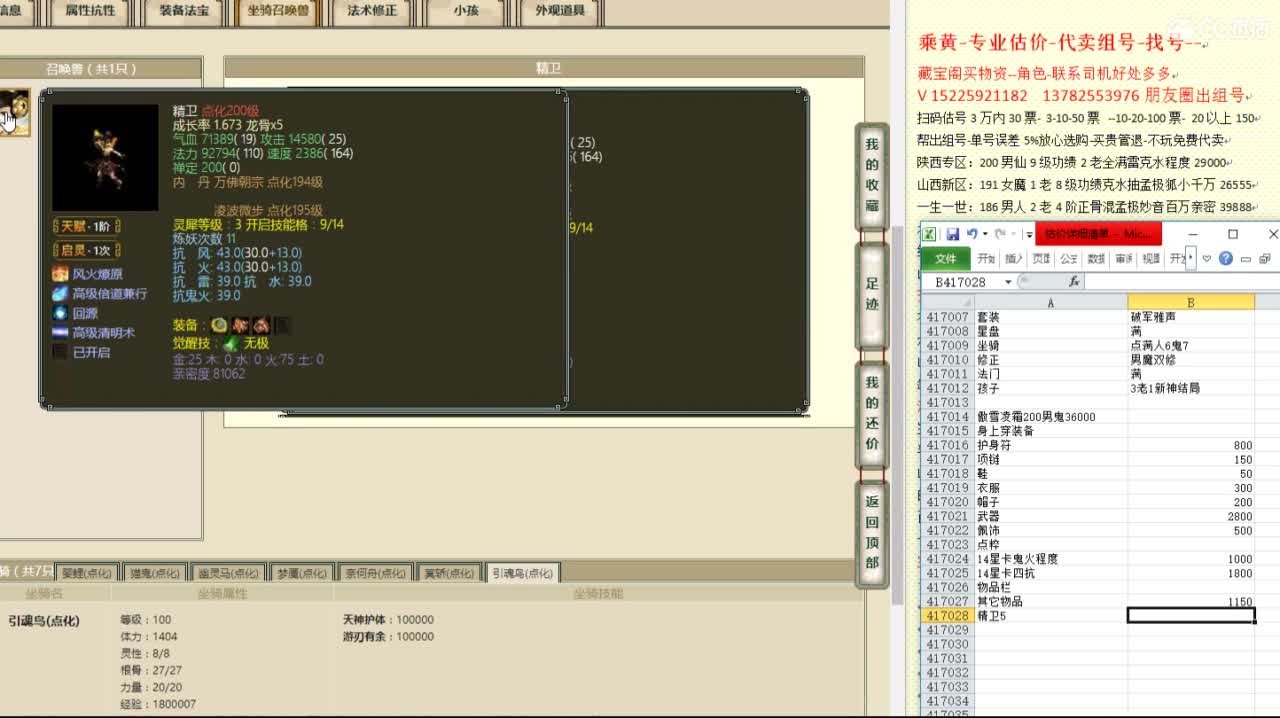Click the 风火燎原 skill icon
Image resolution: width=1280 pixels, height=718 pixels.
click(60, 274)
